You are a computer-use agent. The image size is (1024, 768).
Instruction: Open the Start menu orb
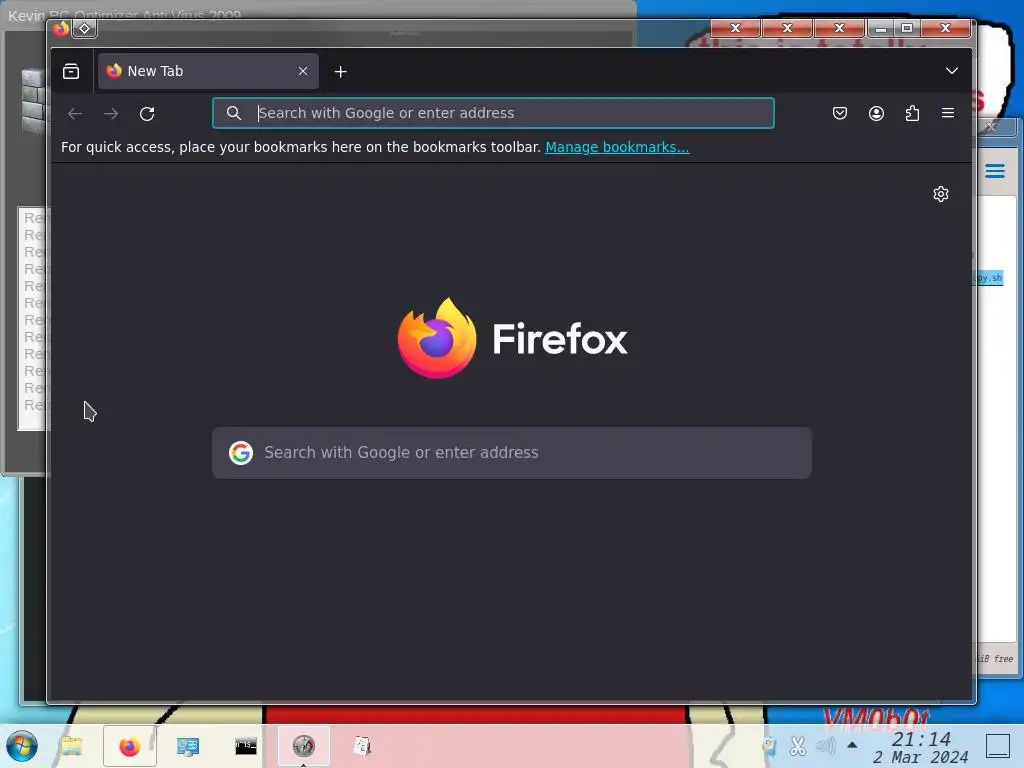point(22,746)
